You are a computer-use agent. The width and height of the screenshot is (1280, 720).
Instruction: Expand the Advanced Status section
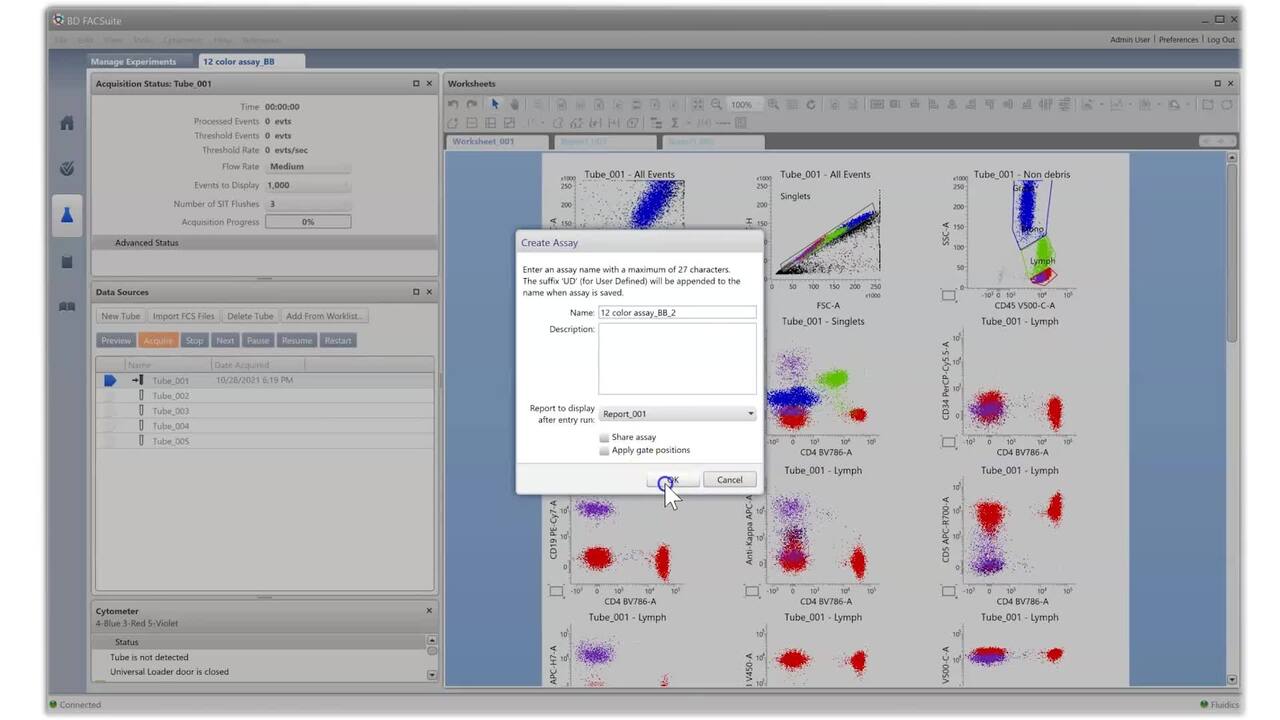146,243
